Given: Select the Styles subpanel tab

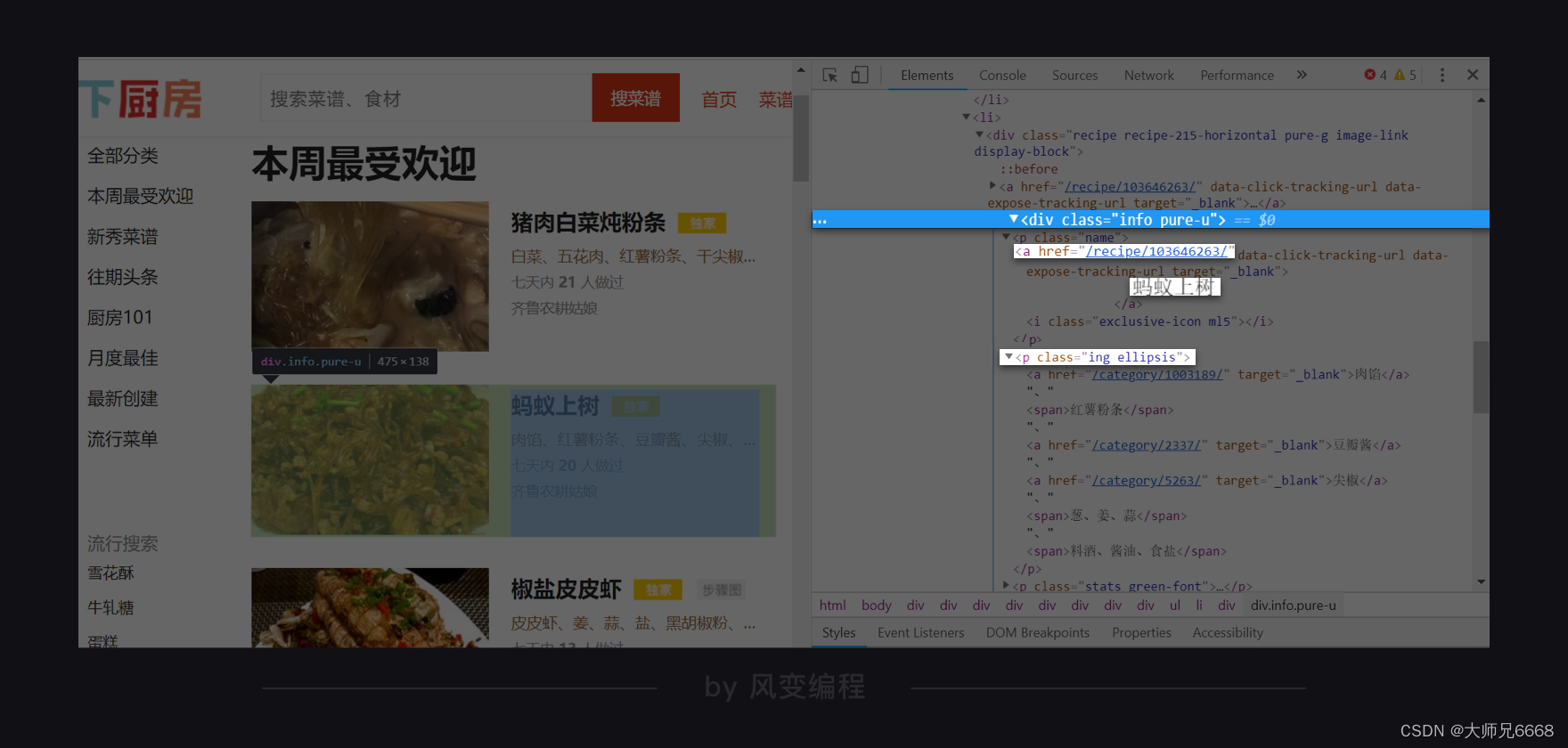Looking at the screenshot, I should coord(838,633).
